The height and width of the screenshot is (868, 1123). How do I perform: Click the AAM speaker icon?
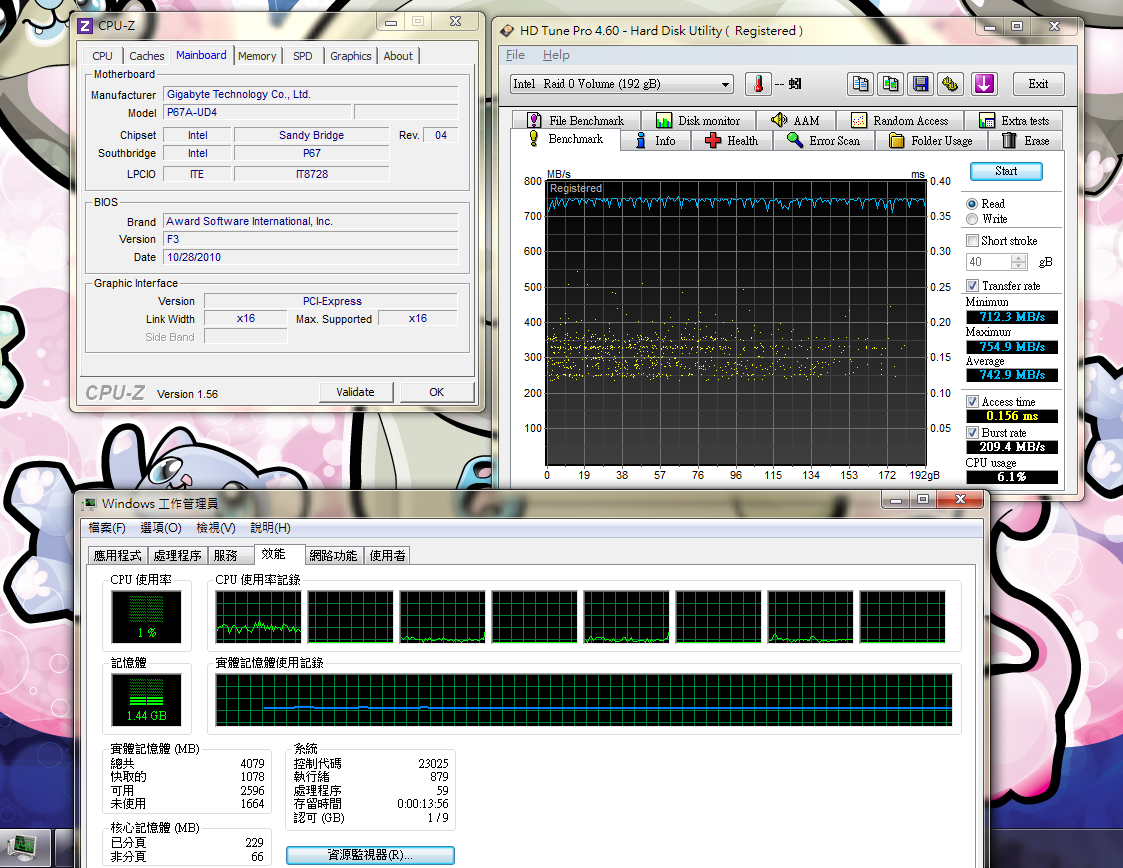pos(779,120)
